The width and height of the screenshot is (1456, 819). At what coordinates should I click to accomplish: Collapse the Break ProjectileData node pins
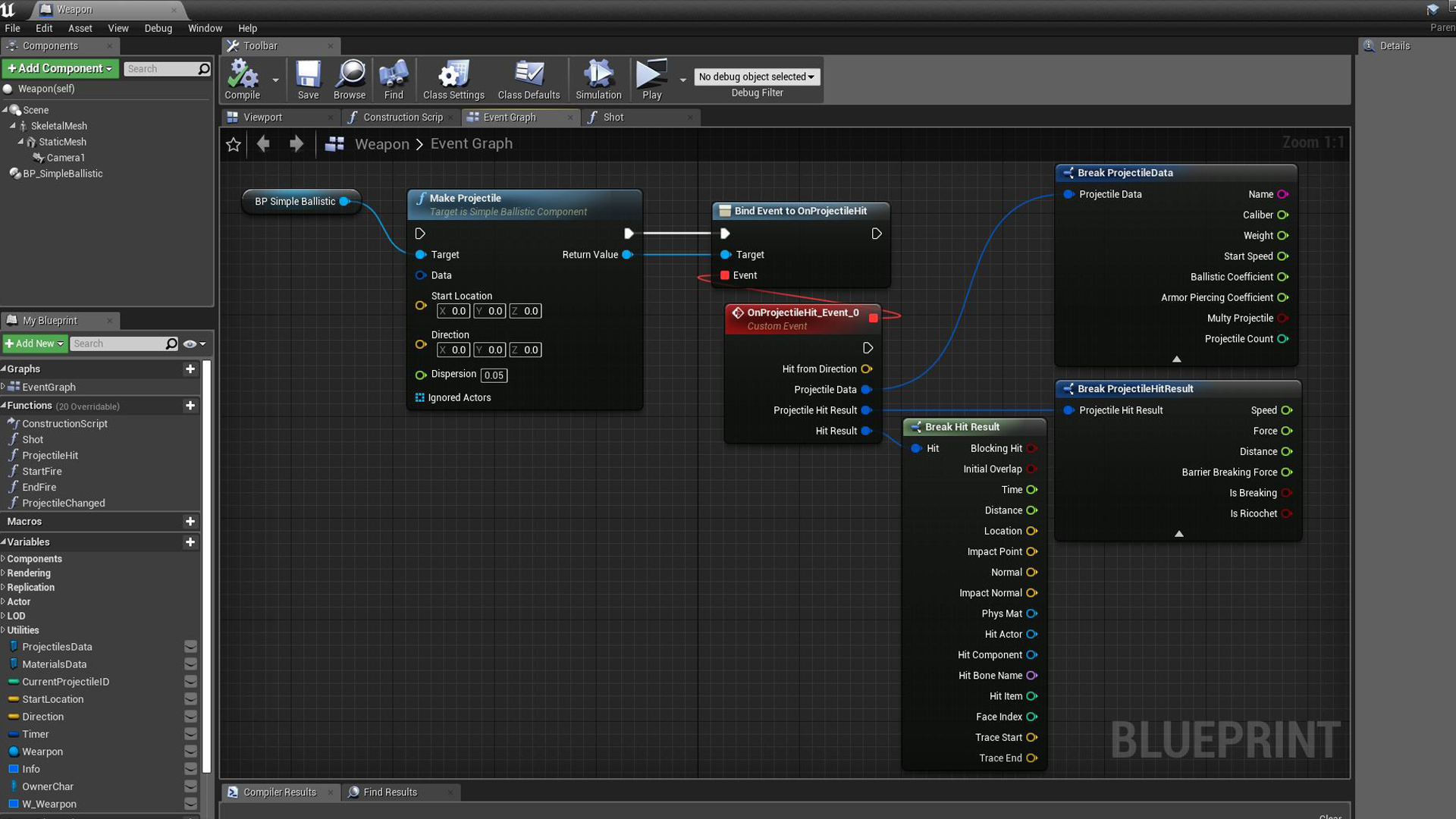pos(1176,359)
